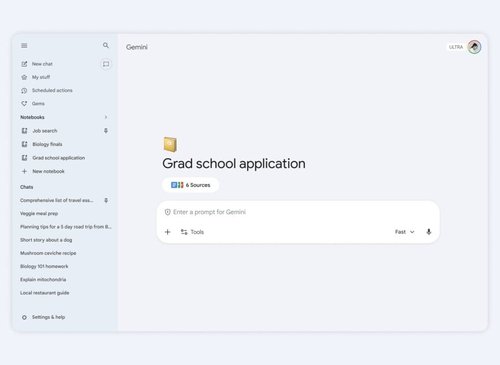The width and height of the screenshot is (500, 365).
Task: Open the user profile avatar
Action: tap(474, 47)
